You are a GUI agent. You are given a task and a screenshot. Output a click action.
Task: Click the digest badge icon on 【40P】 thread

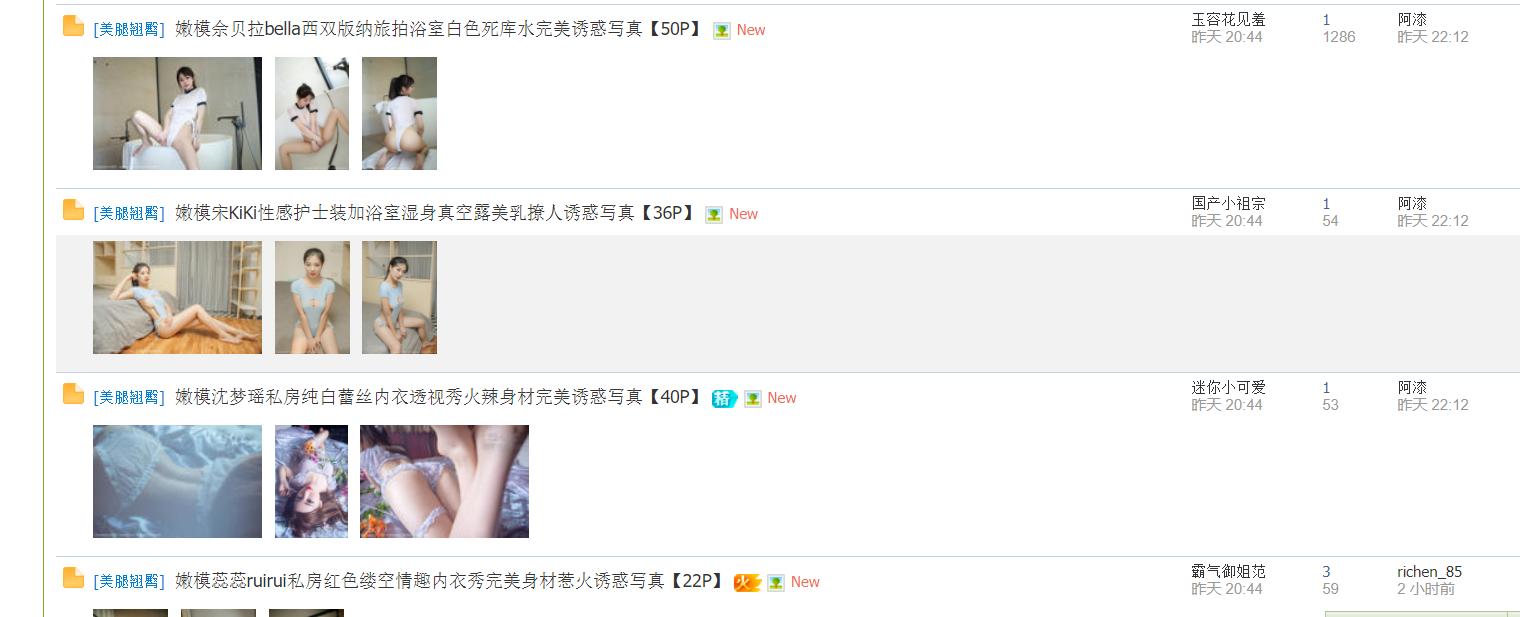click(724, 398)
